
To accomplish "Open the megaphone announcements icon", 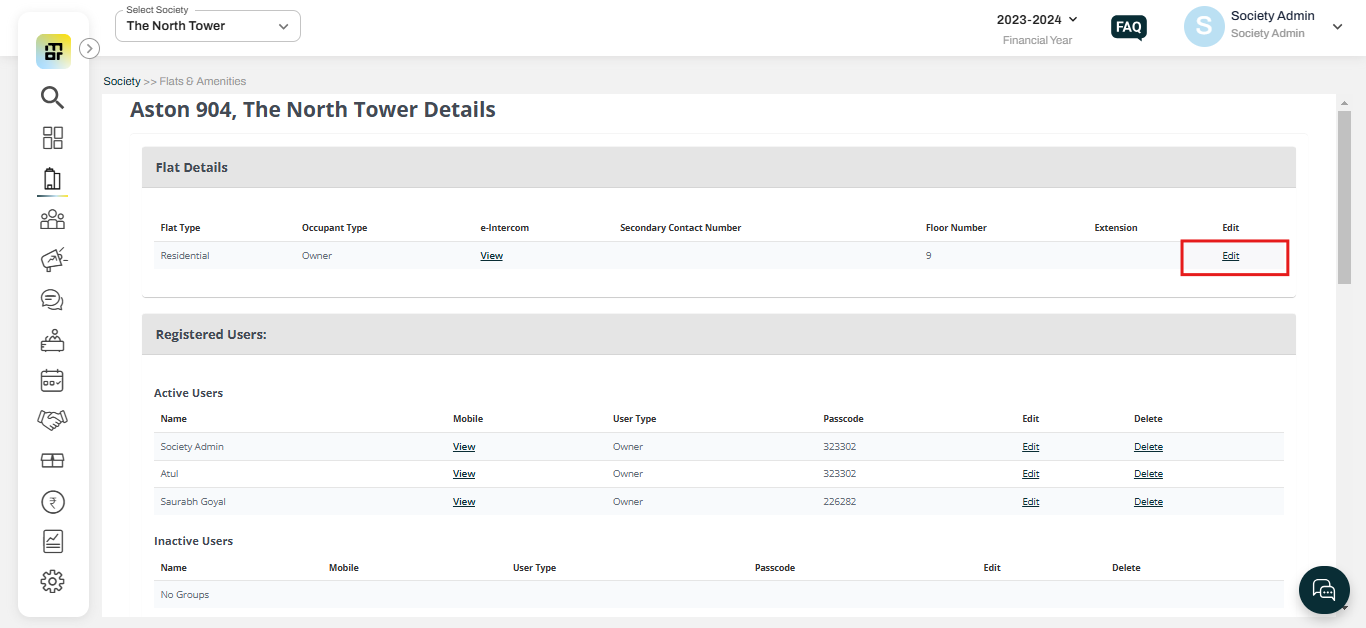I will pos(52,259).
